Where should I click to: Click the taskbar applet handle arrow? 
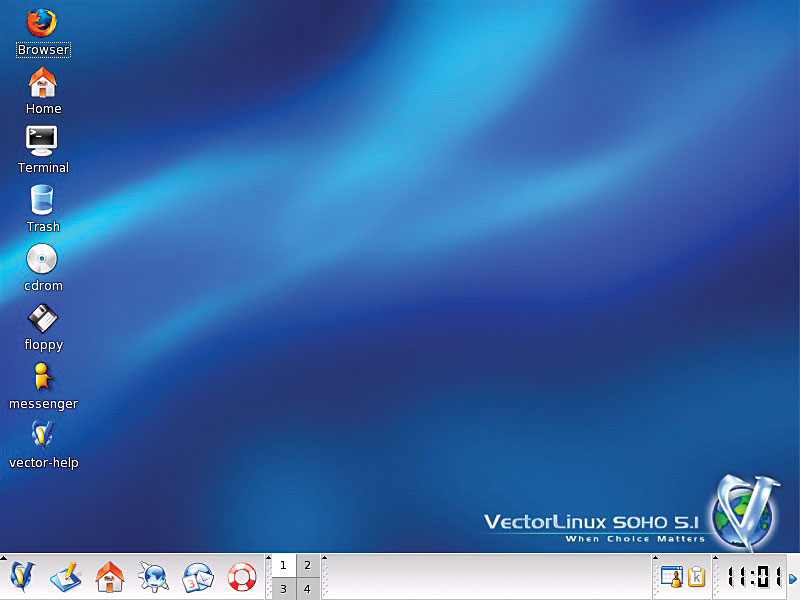[324, 558]
